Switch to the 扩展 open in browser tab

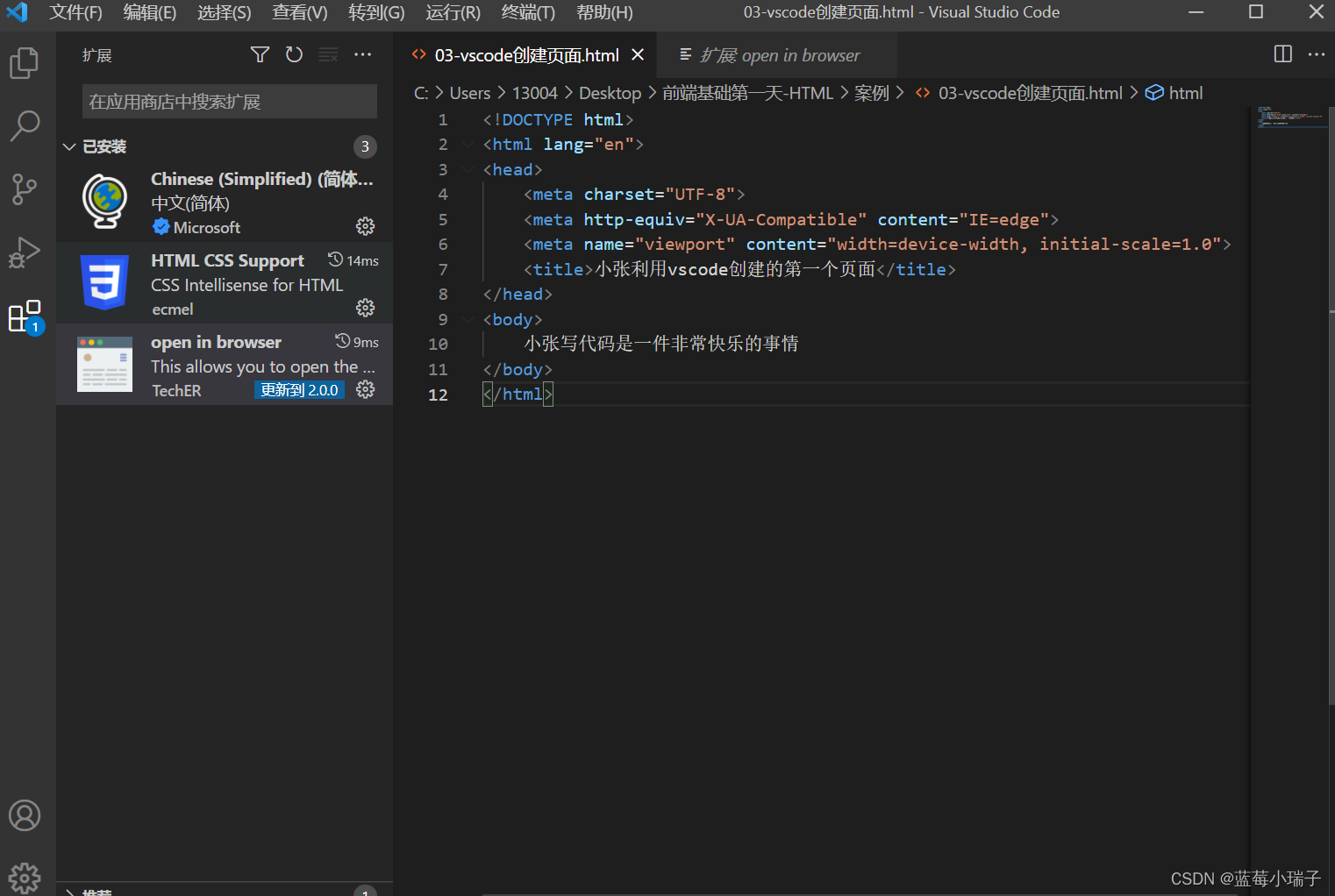click(778, 55)
